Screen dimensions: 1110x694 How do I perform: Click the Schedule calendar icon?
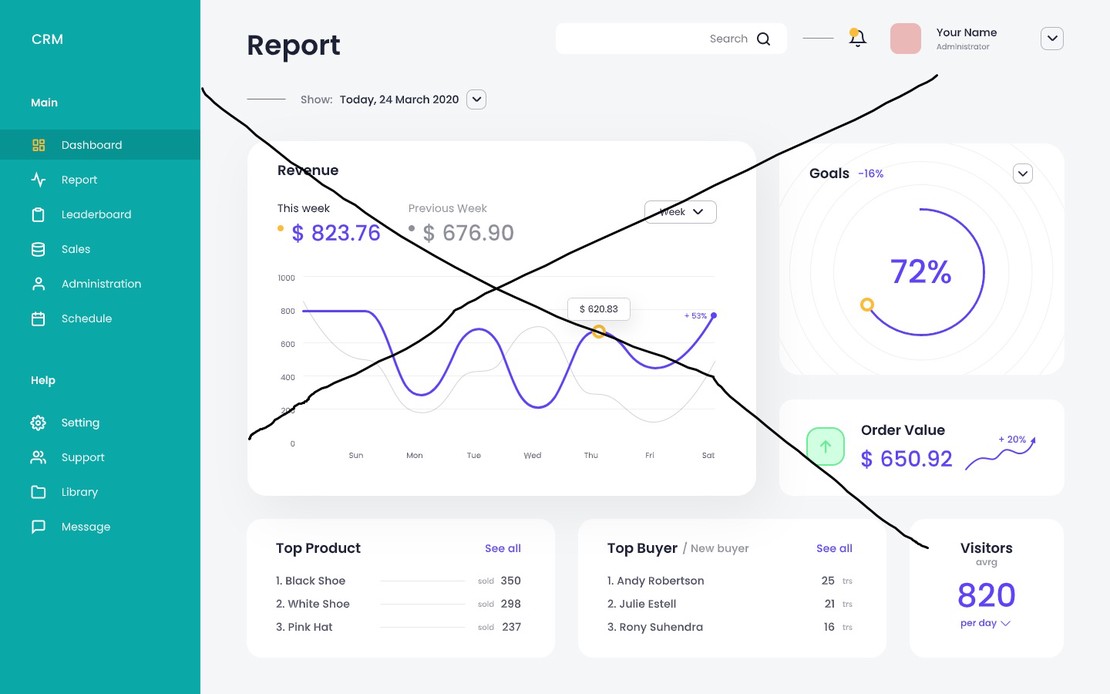tap(39, 319)
